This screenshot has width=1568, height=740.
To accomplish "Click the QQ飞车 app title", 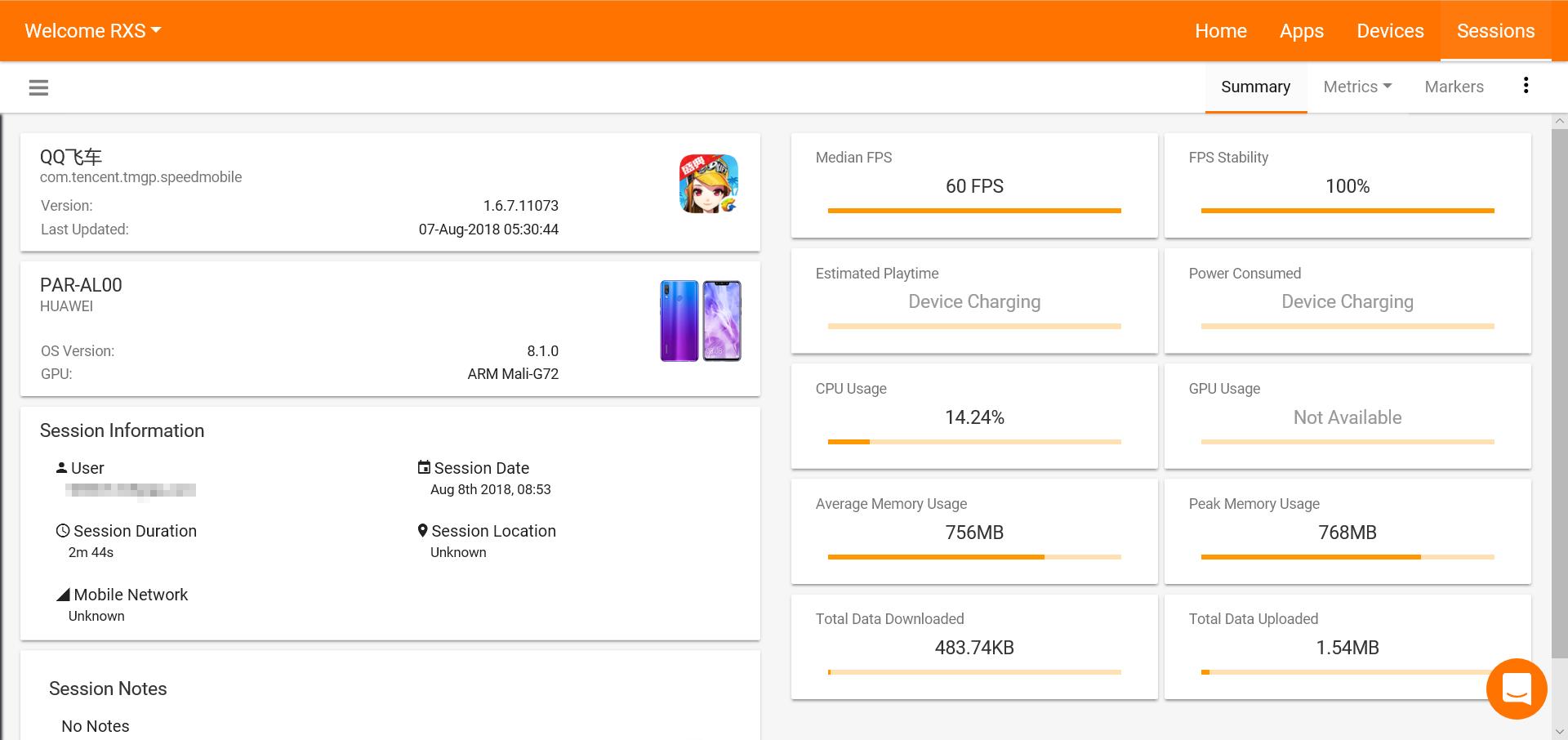I will [71, 157].
